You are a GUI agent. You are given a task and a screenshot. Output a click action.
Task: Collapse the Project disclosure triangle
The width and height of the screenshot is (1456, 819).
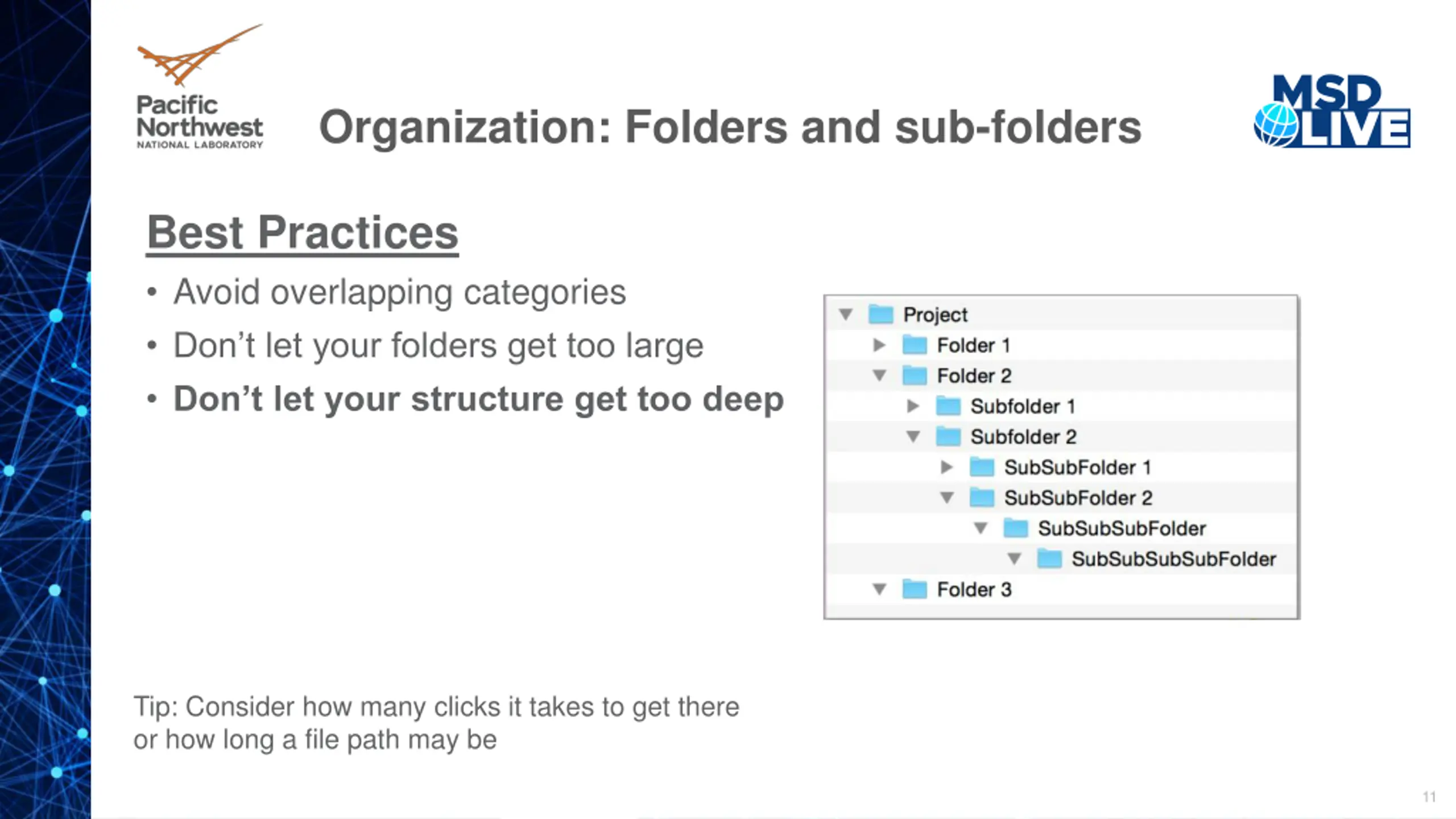846,315
